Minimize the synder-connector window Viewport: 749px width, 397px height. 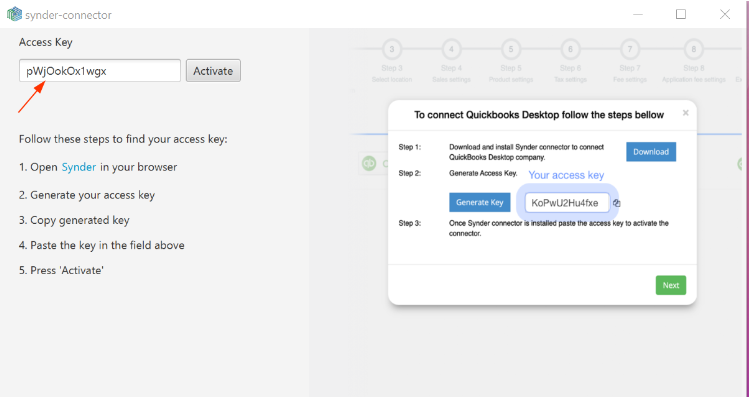click(638, 14)
